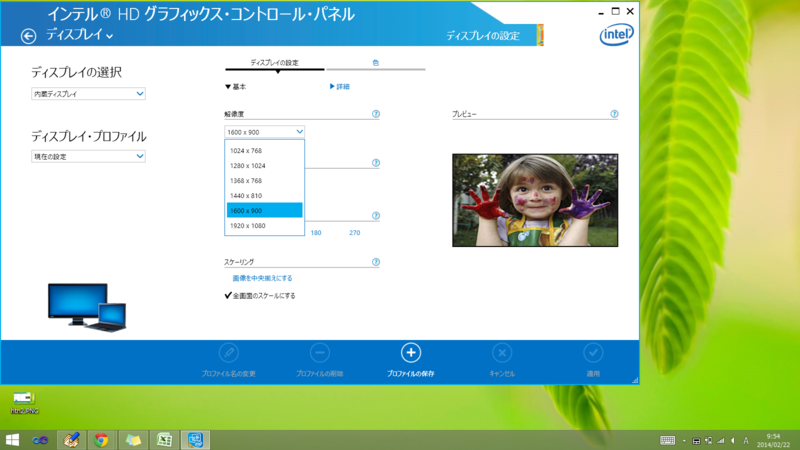Viewport: 800px width, 450px height.
Task: Click the Intel logo
Action: [616, 35]
